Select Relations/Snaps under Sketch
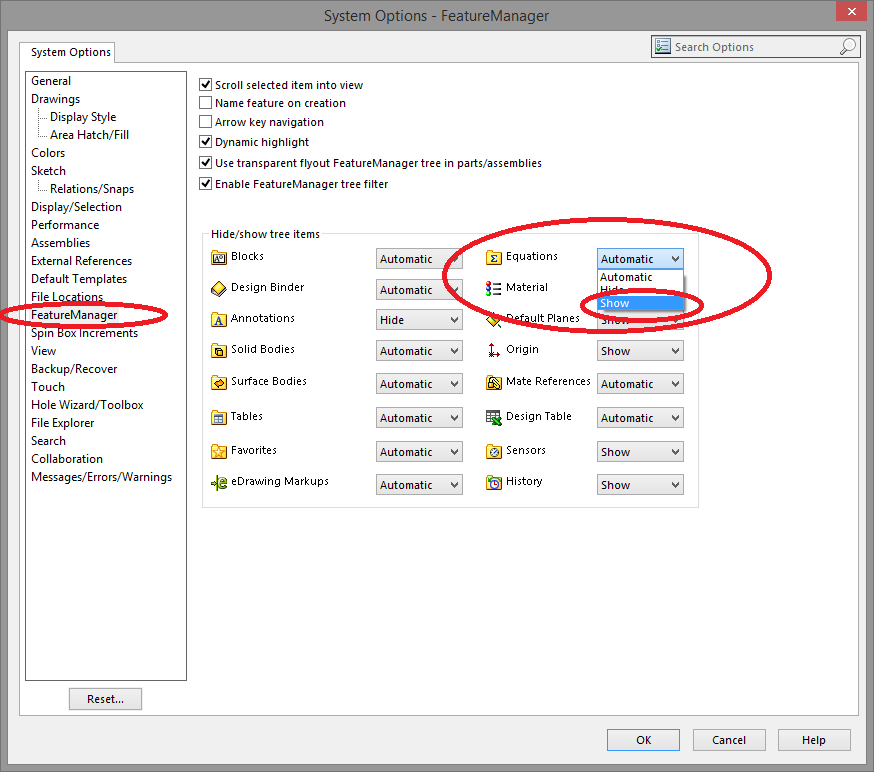 tap(92, 189)
